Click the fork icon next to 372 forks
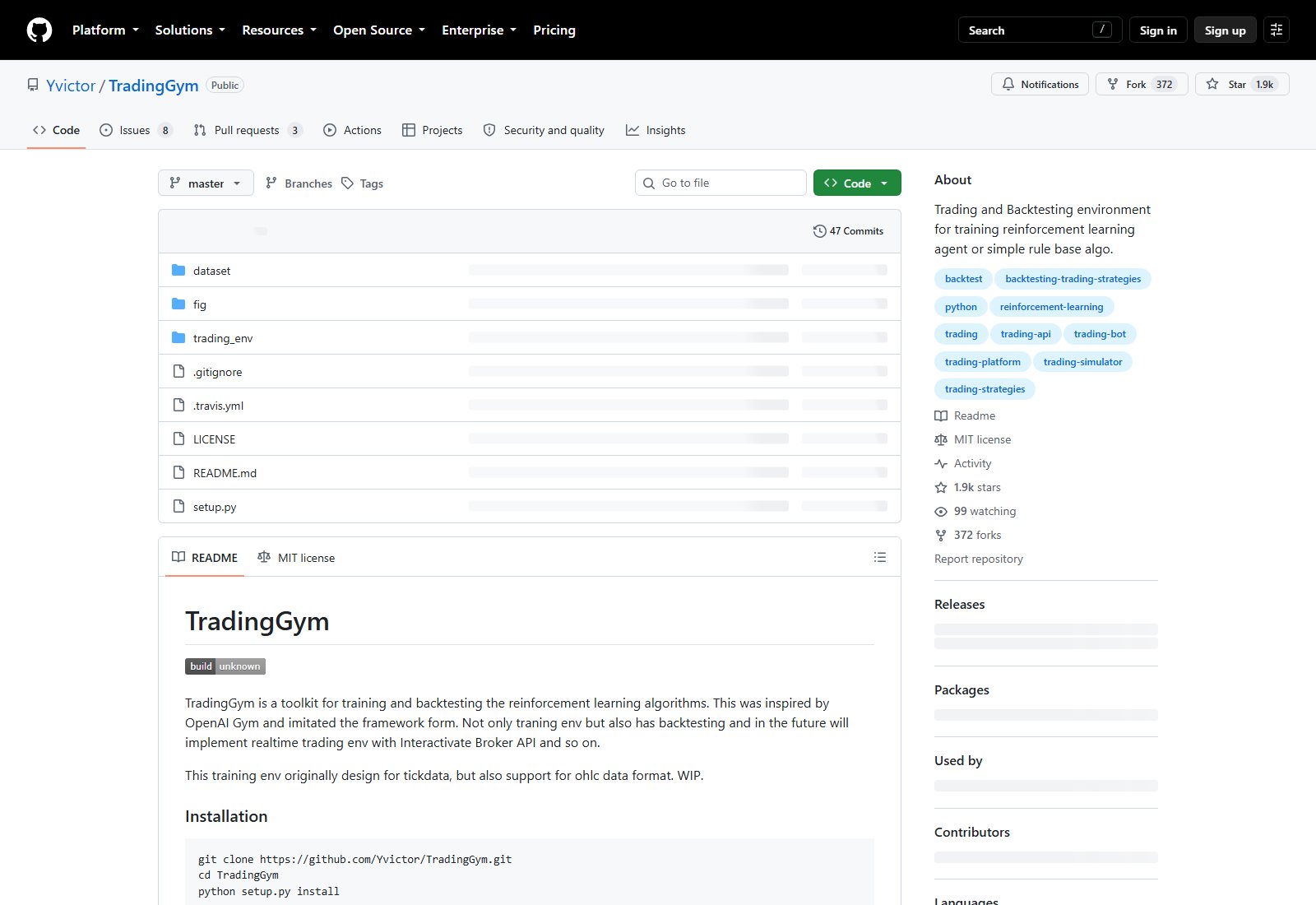Viewport: 1316px width, 905px height. 941,536
